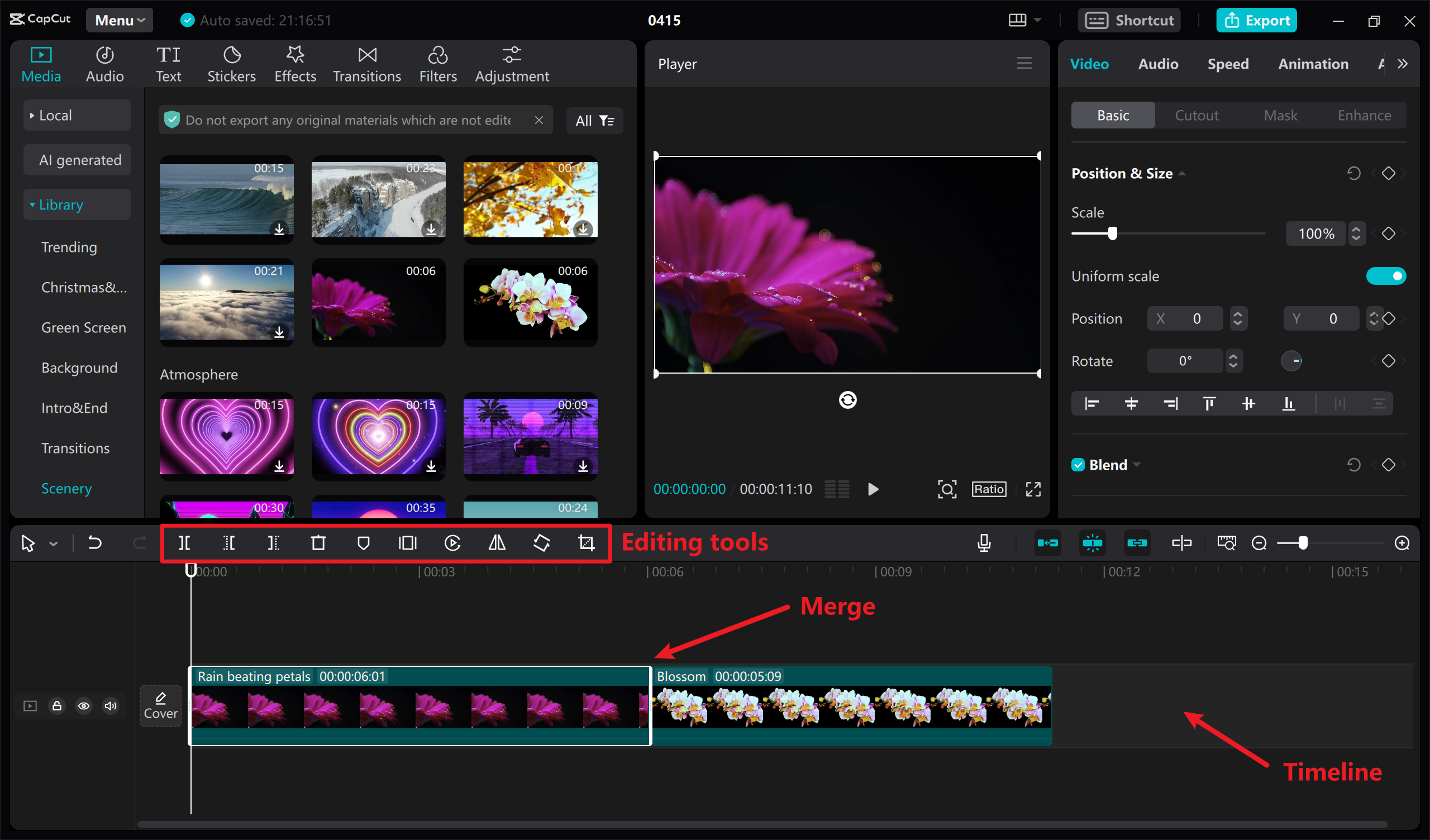Open the Menu dropdown

119,20
